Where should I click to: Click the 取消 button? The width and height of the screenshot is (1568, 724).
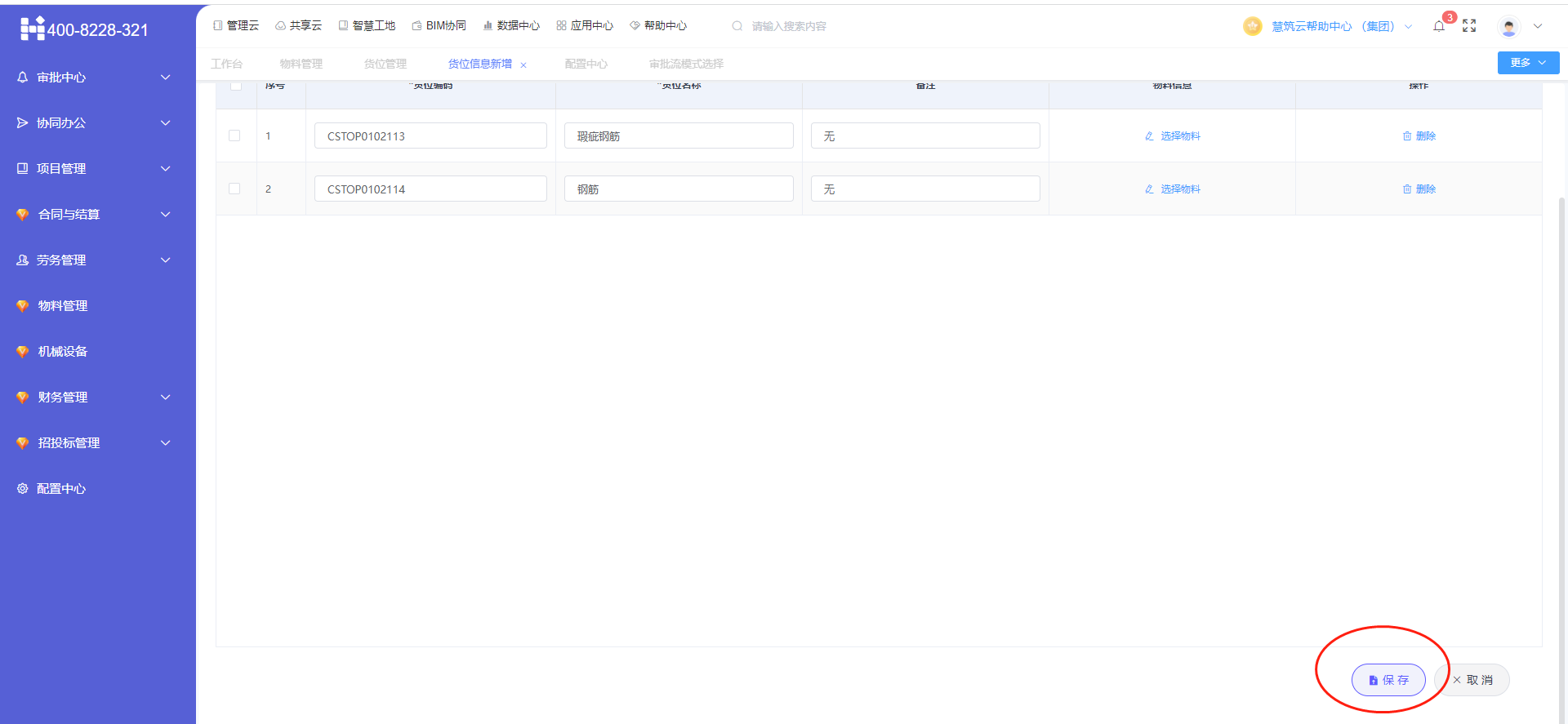point(1472,680)
